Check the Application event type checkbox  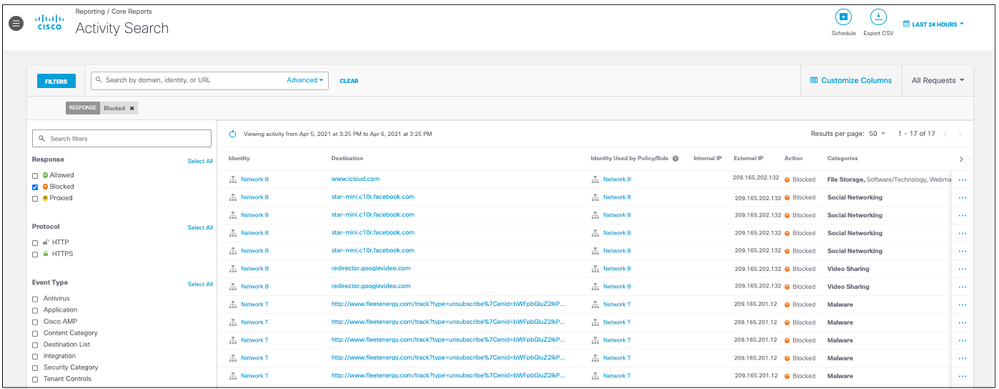[35, 310]
